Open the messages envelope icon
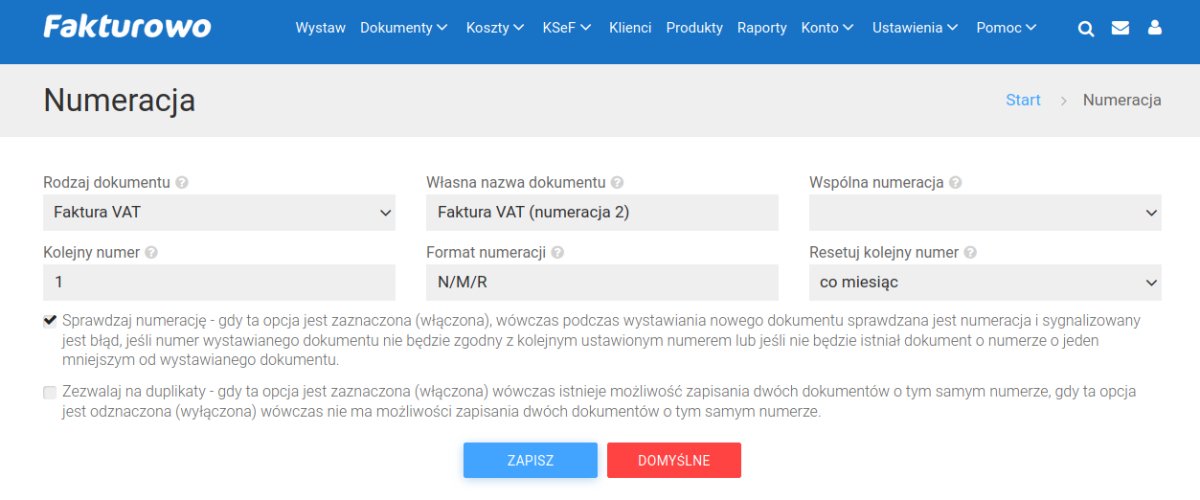This screenshot has height=500, width=1200. (1120, 28)
